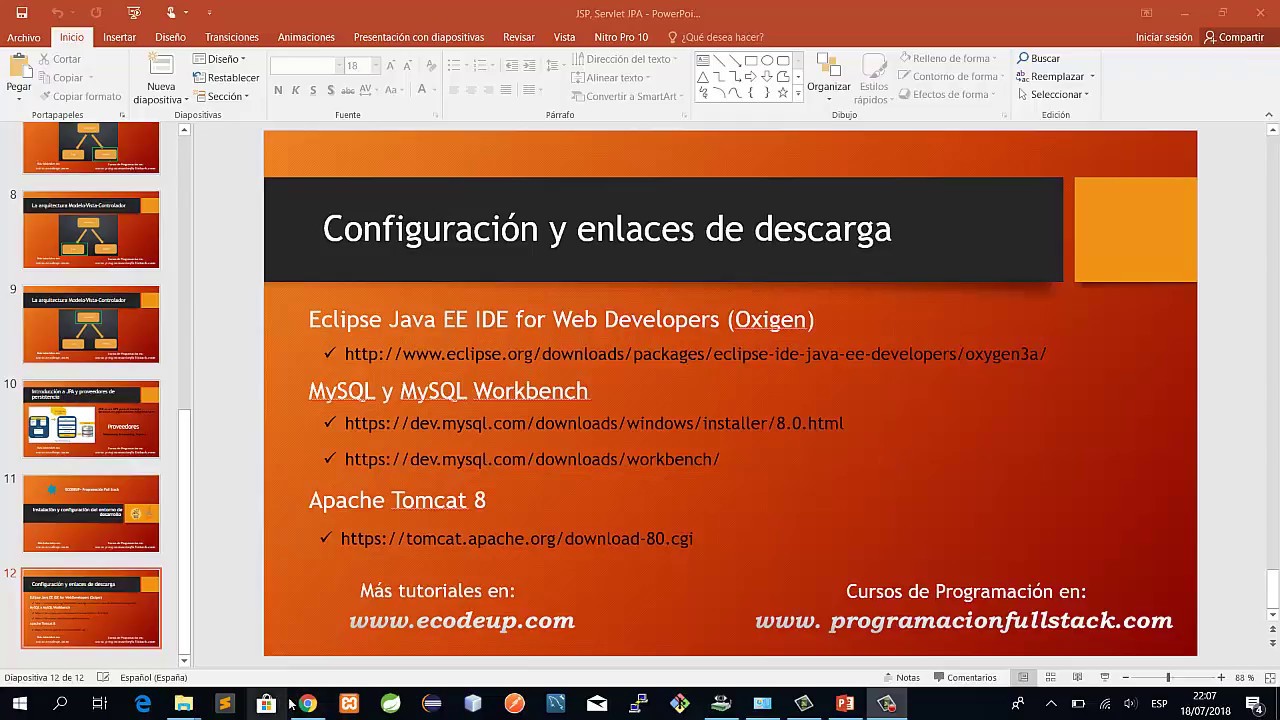Toggle bold (N) formatting
This screenshot has height=720, width=1280.
point(278,90)
